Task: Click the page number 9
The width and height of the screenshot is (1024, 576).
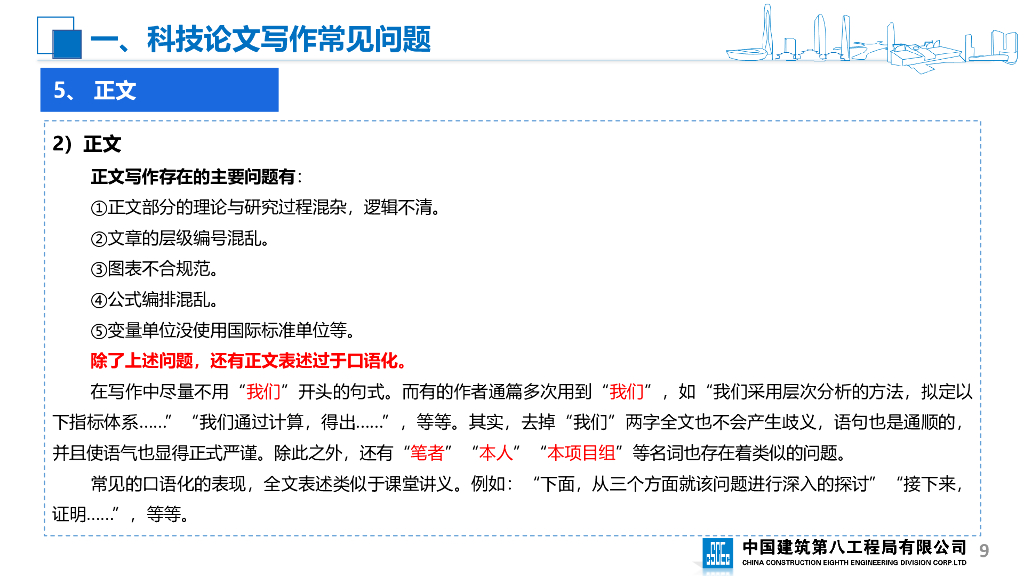Action: click(984, 551)
